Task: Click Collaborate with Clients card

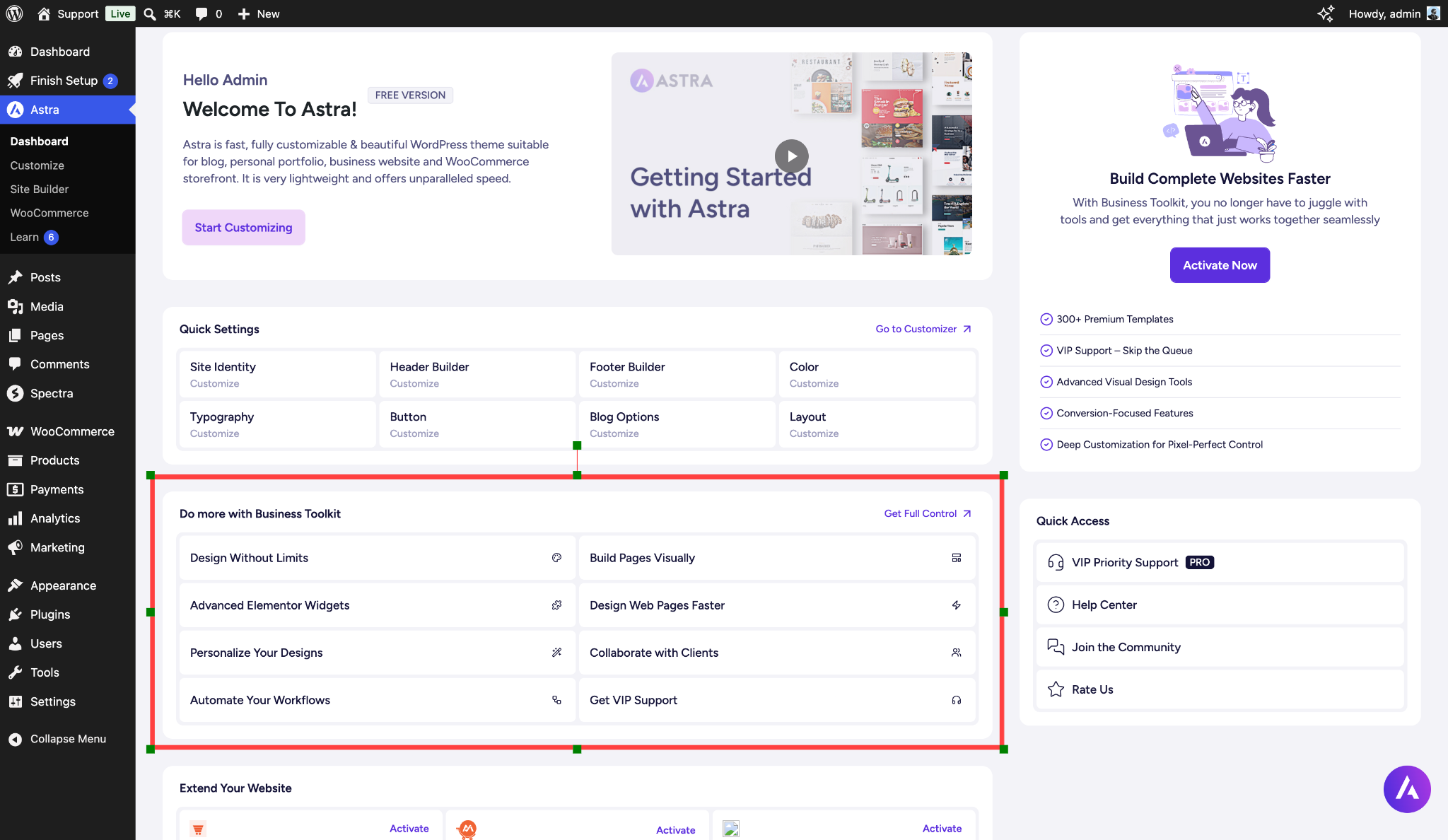Action: 777,653
